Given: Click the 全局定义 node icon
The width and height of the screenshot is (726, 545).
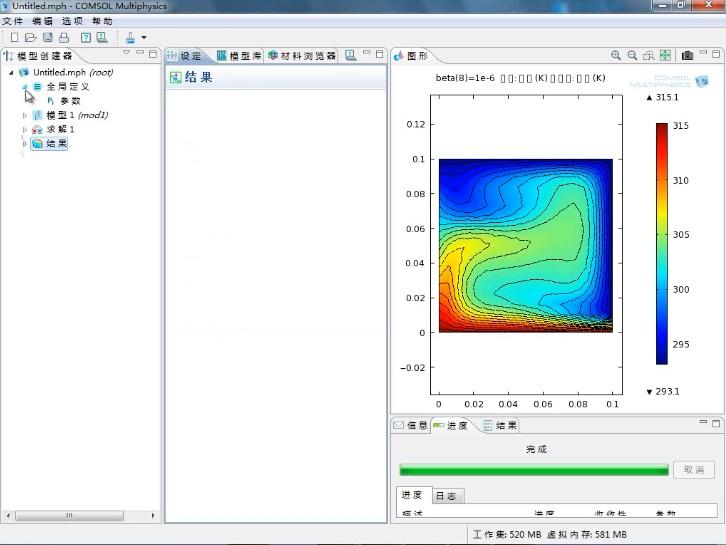Looking at the screenshot, I should [38, 87].
